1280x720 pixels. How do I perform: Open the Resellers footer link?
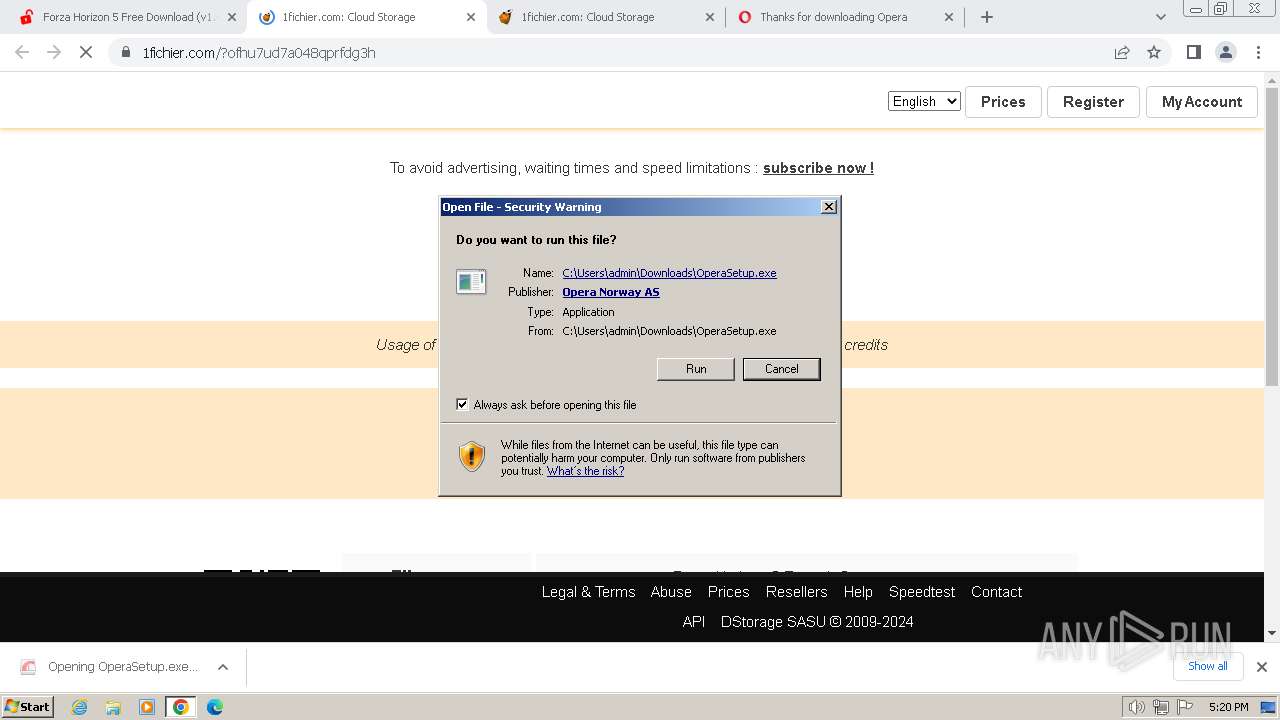coord(796,592)
